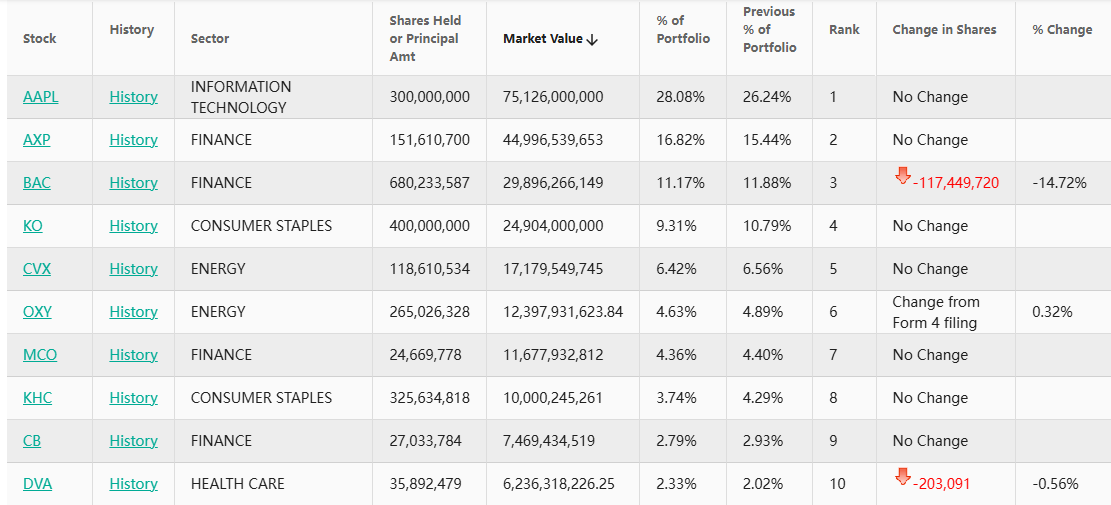Click the red down arrow in BAC row

(x=903, y=177)
